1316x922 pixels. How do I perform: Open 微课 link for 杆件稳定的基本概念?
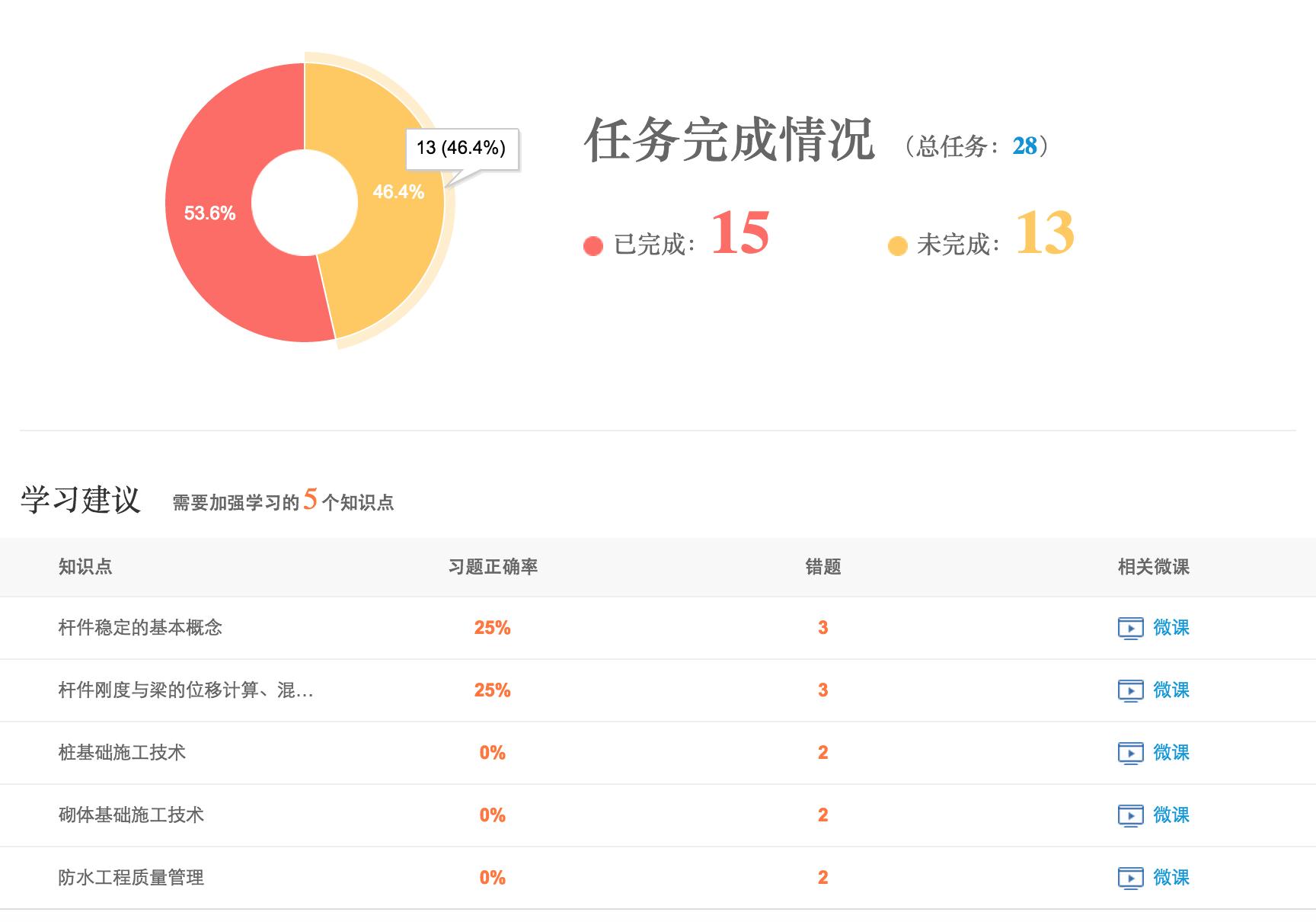[1171, 628]
